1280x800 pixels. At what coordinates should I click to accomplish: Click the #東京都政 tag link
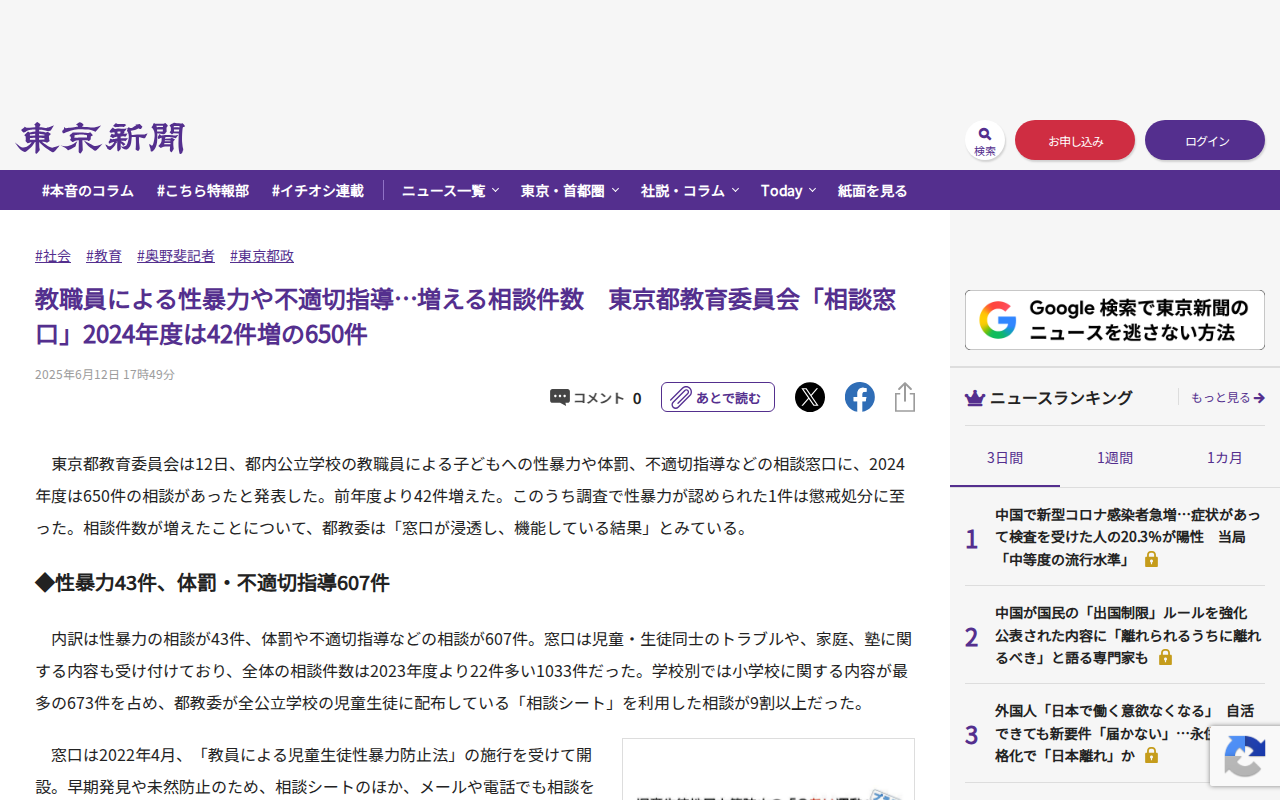tap(262, 256)
